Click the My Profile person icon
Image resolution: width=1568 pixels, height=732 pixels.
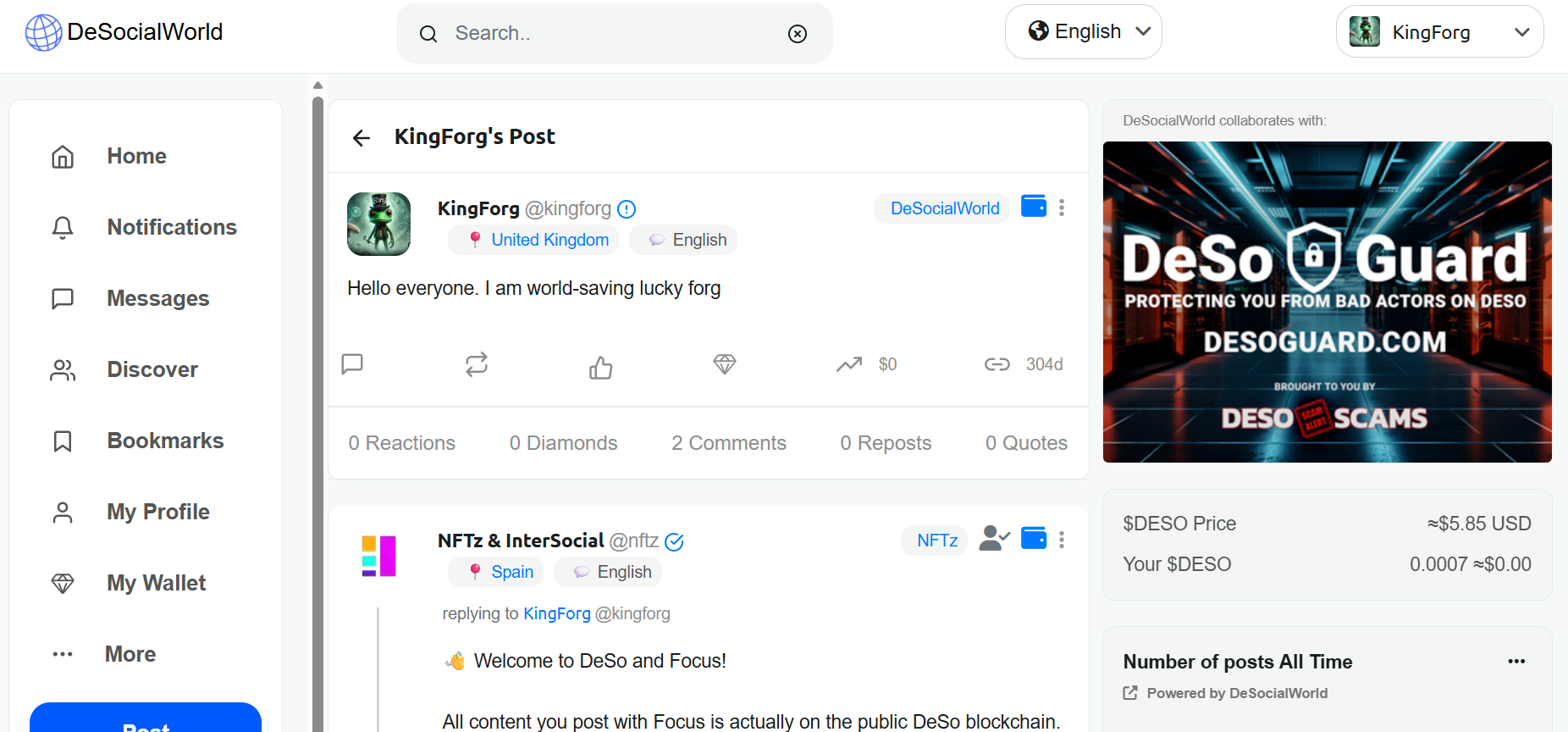63,512
